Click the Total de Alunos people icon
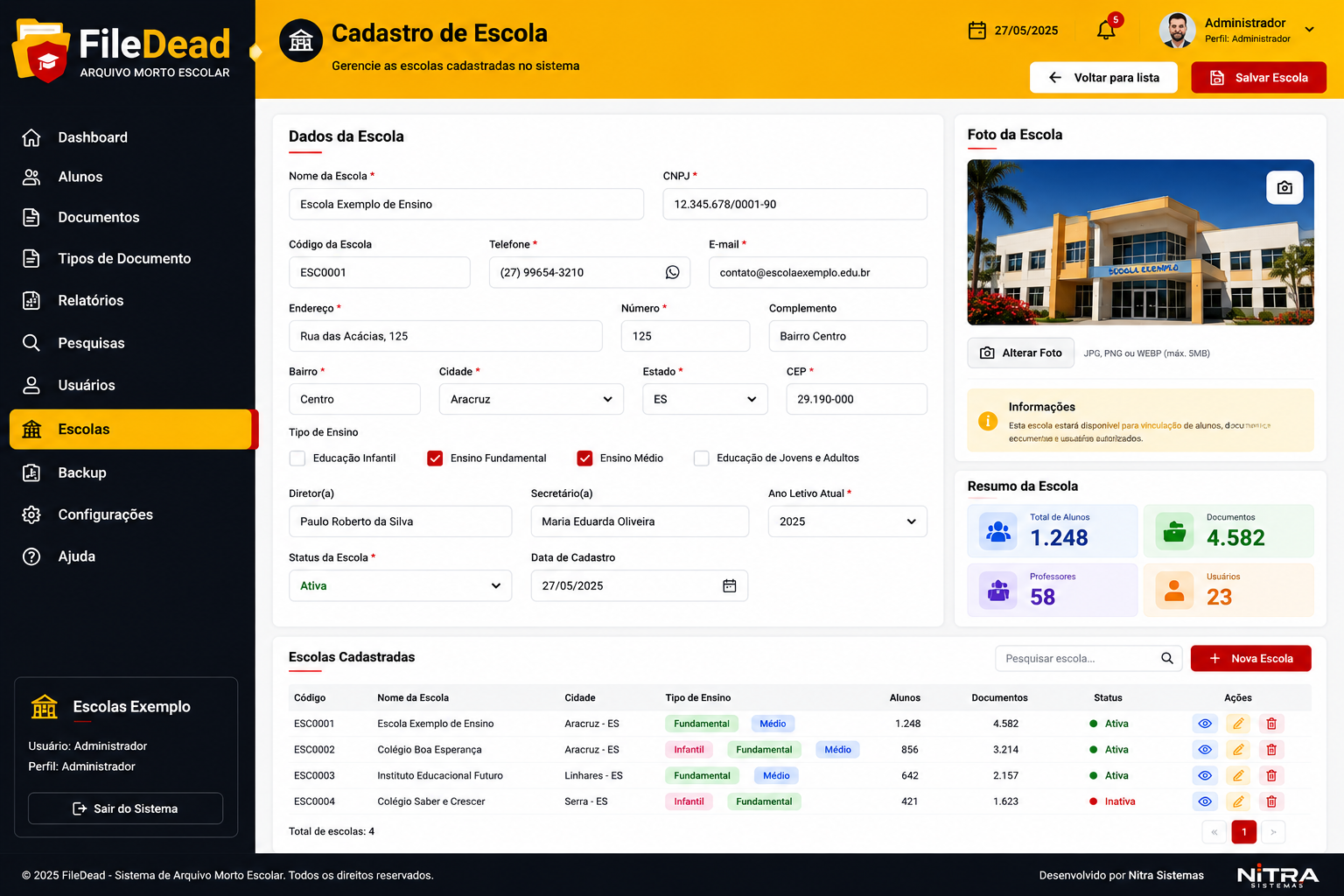This screenshot has width=1344, height=896. point(998,531)
